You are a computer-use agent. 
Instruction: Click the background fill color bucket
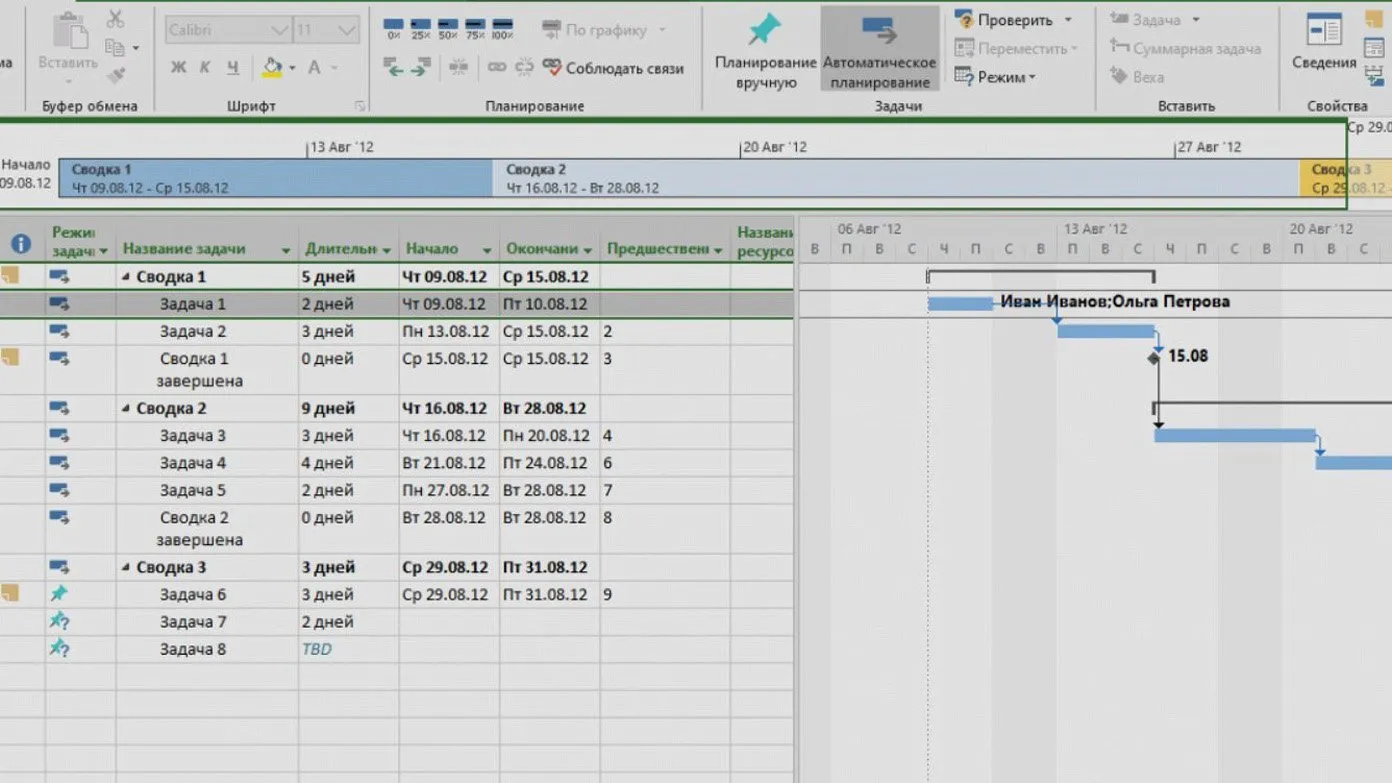tap(271, 67)
